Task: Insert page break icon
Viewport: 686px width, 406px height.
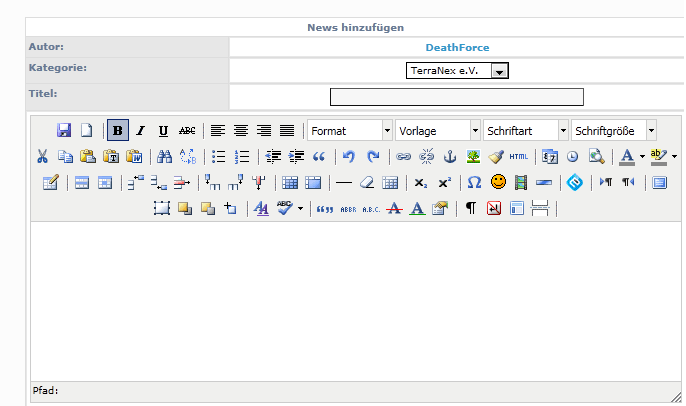Action: pos(540,208)
